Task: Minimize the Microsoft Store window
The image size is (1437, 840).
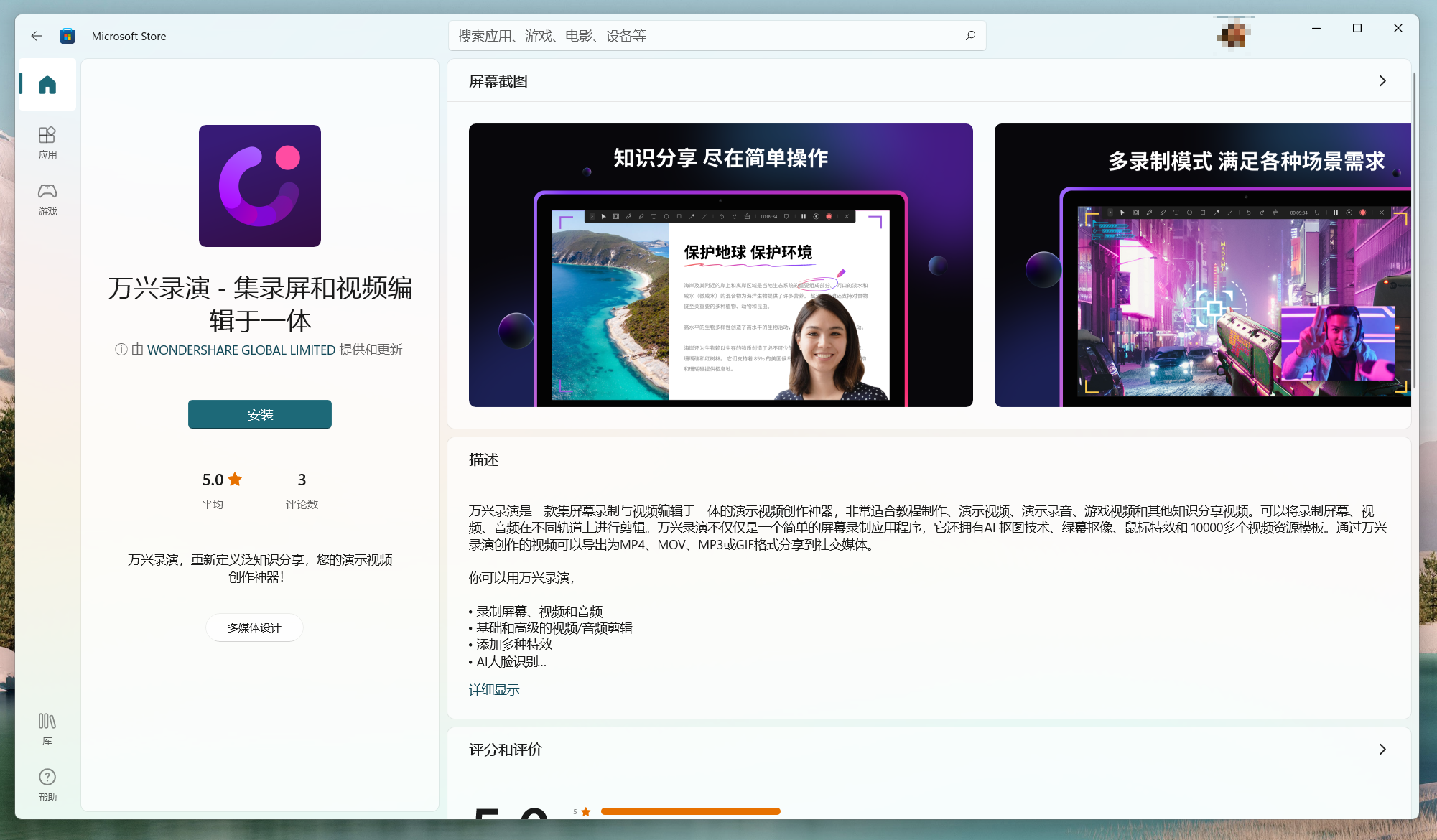Action: (1316, 29)
